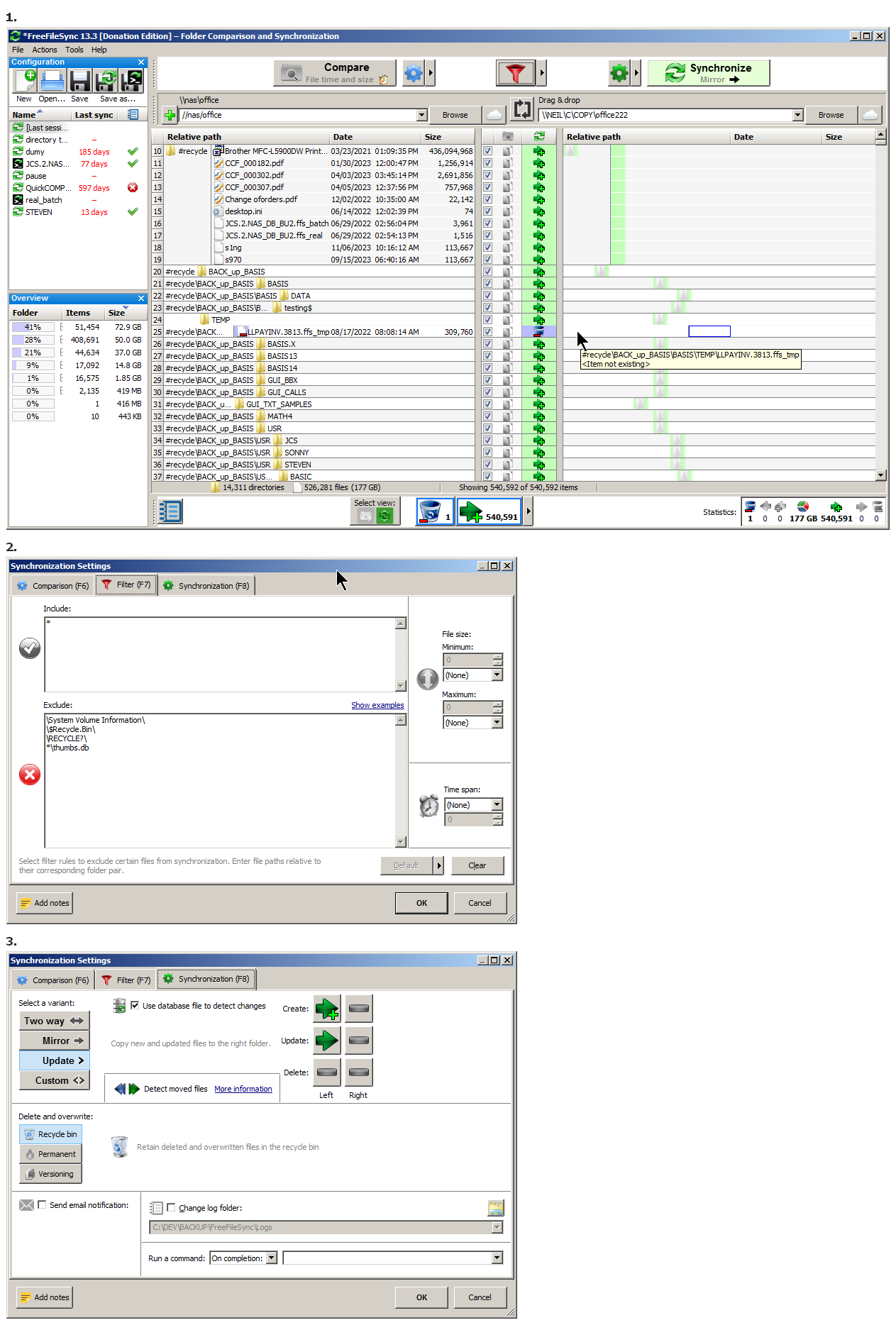Click the Create Right green plus arrow

click(327, 1009)
